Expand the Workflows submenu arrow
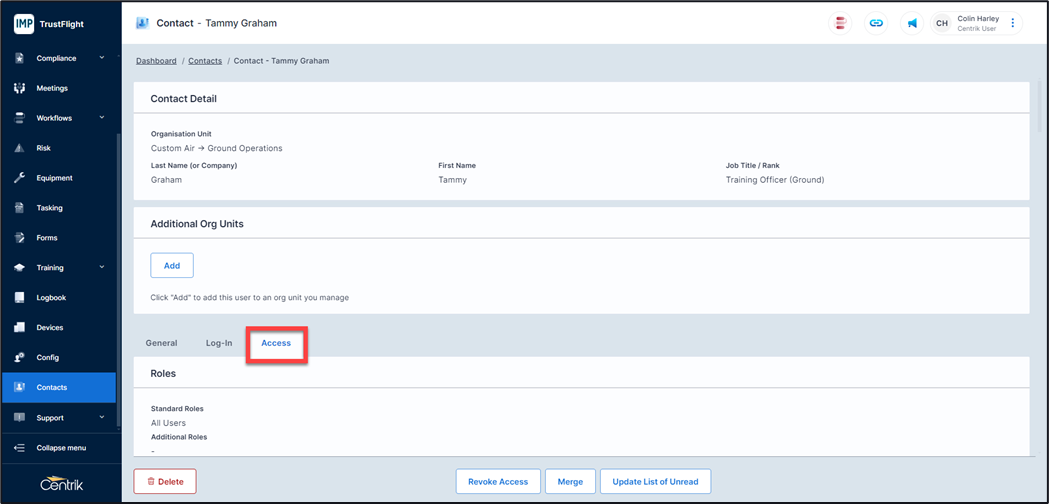The width and height of the screenshot is (1049, 504). click(101, 118)
